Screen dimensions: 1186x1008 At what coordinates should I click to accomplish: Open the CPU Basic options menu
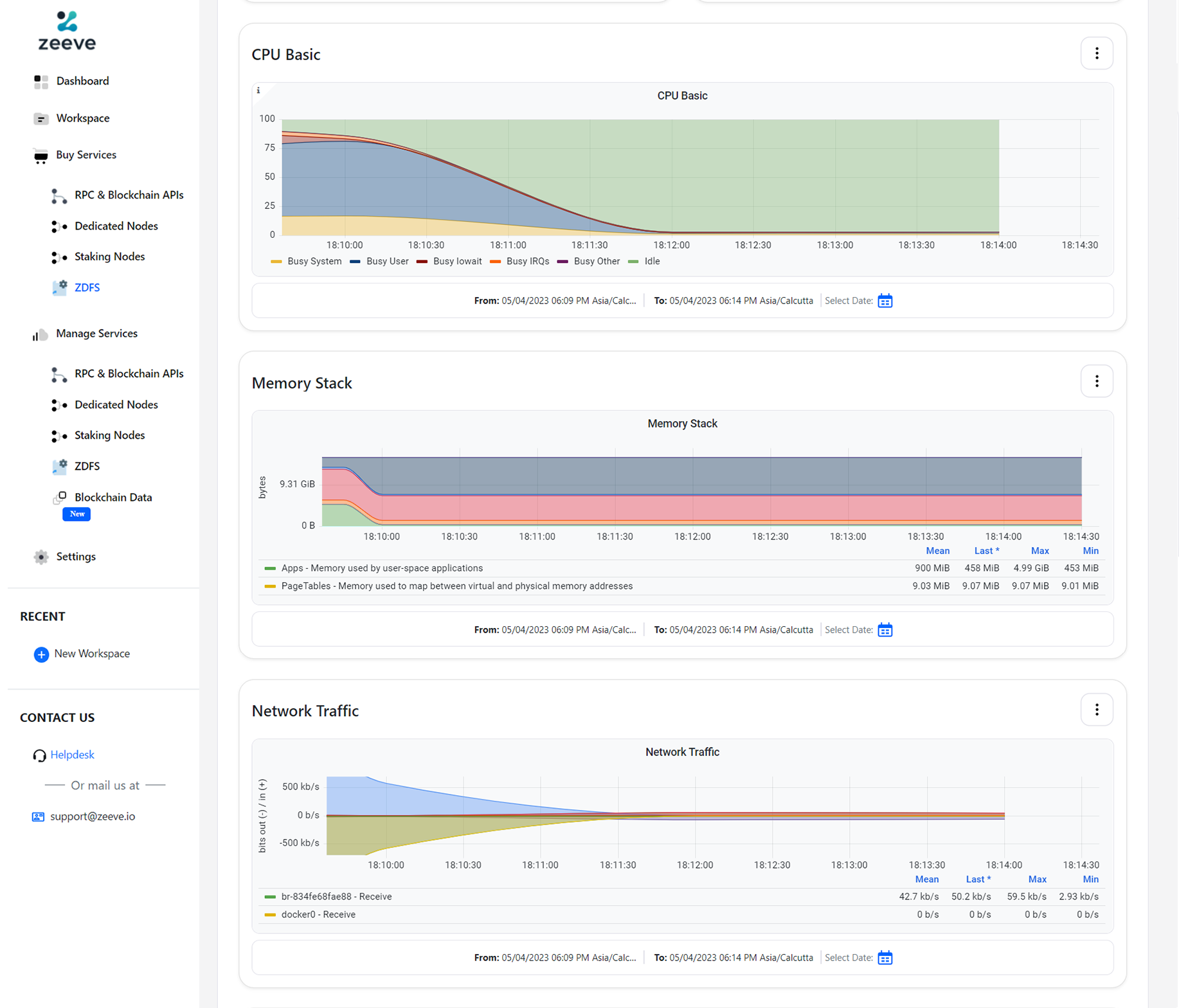coord(1097,53)
